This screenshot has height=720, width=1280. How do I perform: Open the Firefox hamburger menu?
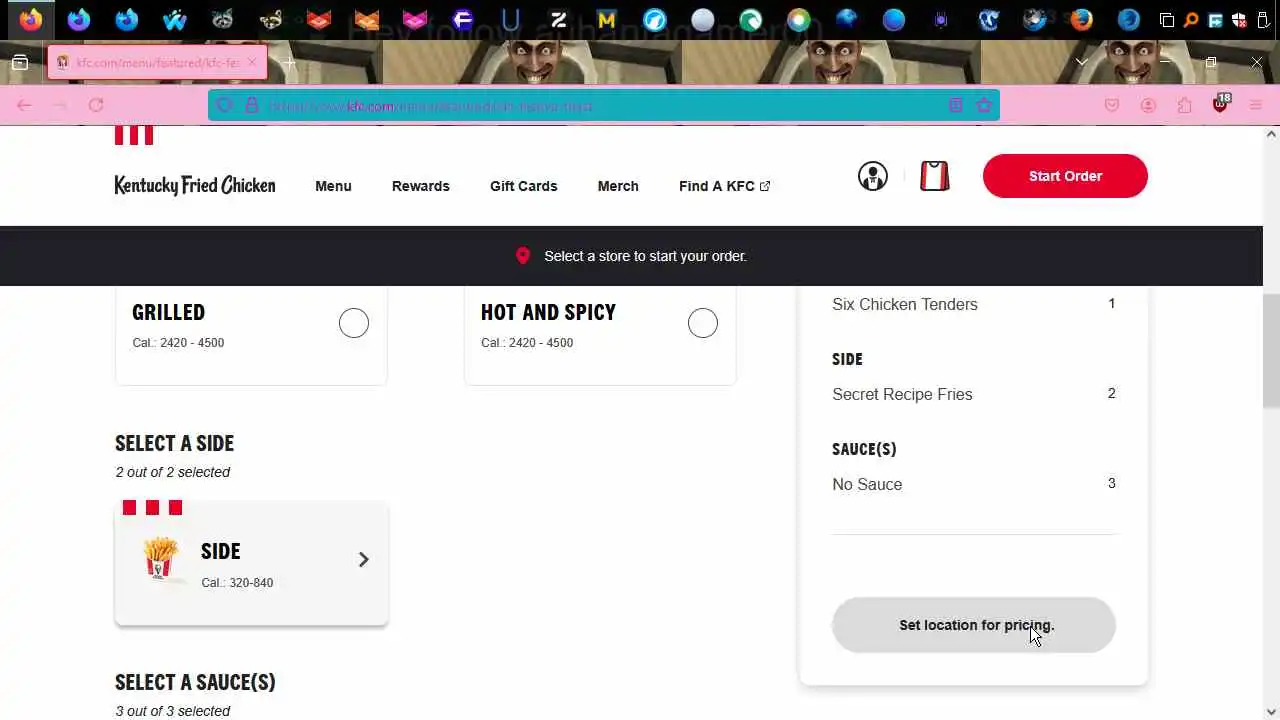pyautogui.click(x=1256, y=105)
